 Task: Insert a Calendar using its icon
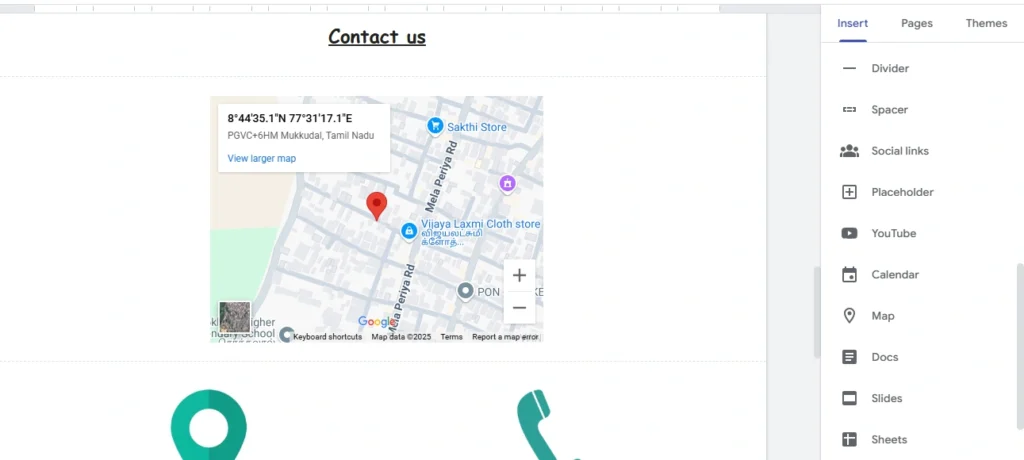click(849, 275)
